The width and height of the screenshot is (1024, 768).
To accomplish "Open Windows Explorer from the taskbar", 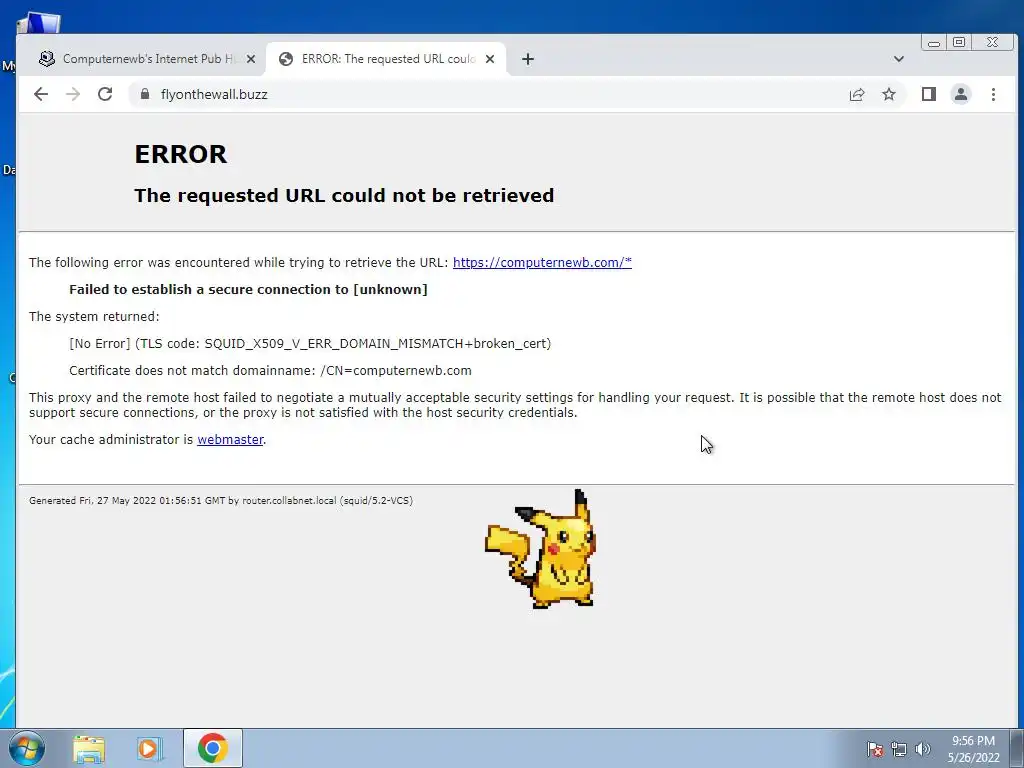I will coord(89,748).
